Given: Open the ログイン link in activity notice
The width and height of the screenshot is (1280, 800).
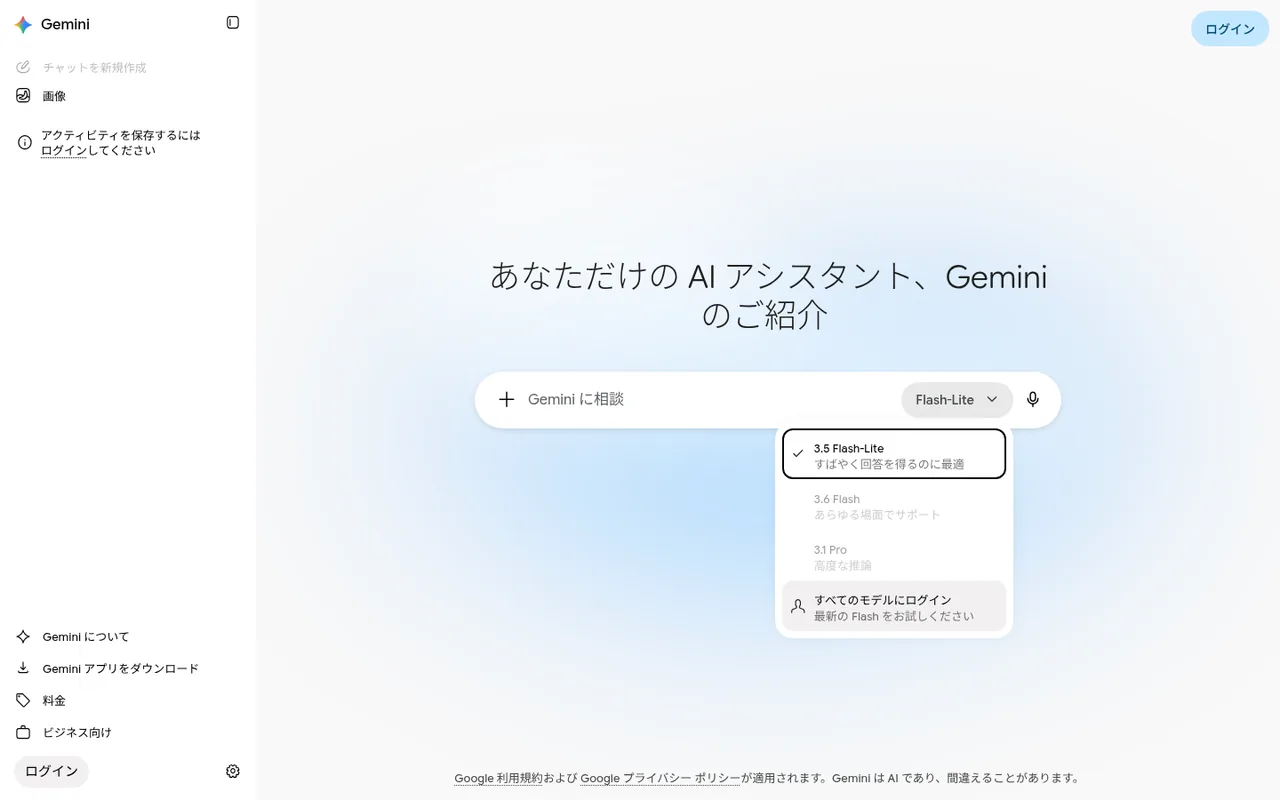Looking at the screenshot, I should (x=63, y=151).
